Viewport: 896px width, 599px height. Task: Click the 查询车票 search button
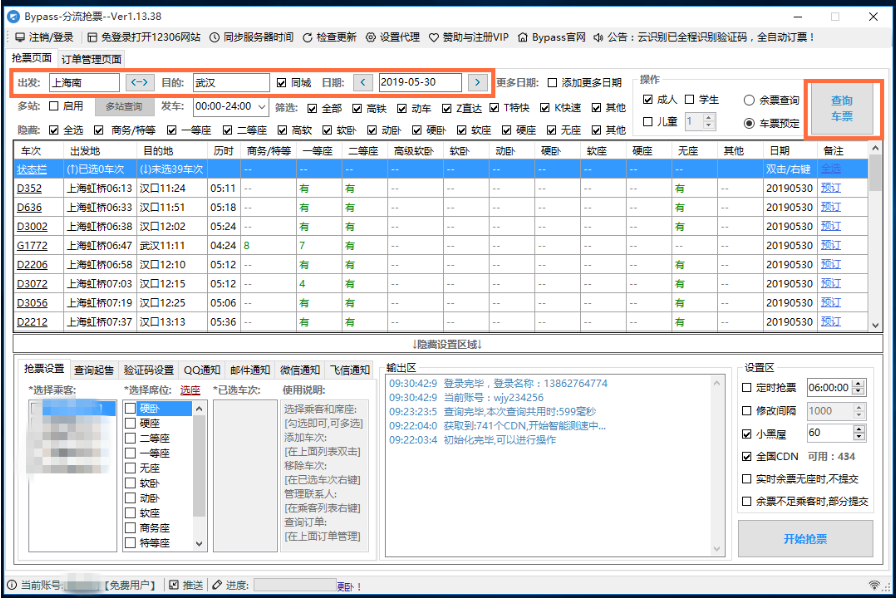point(841,108)
